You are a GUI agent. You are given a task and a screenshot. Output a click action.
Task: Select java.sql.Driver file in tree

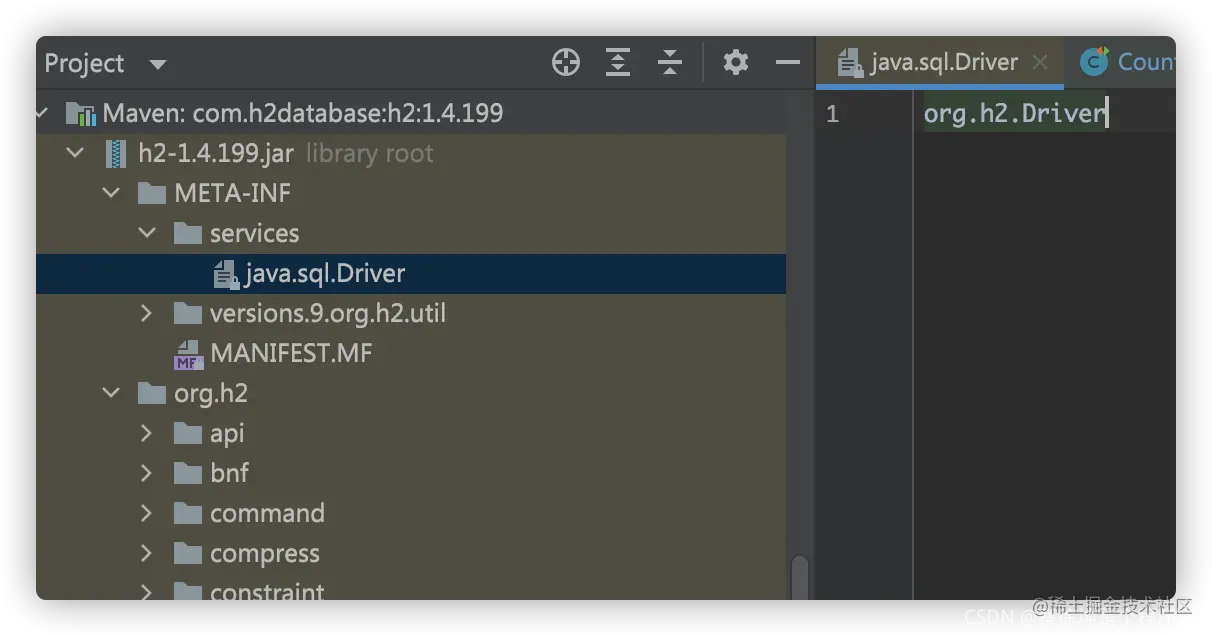coord(325,274)
